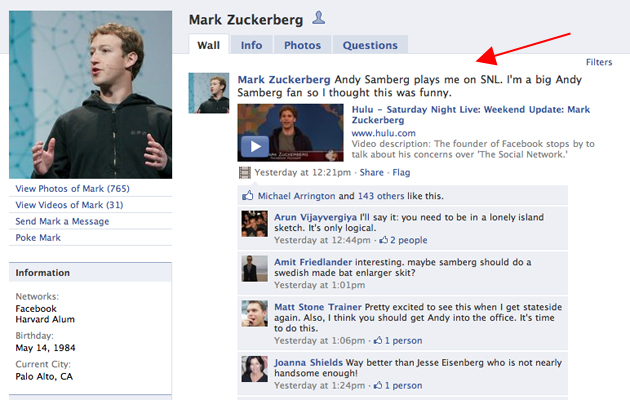630x400 pixels.
Task: Switch to the Photos tab
Action: (303, 45)
